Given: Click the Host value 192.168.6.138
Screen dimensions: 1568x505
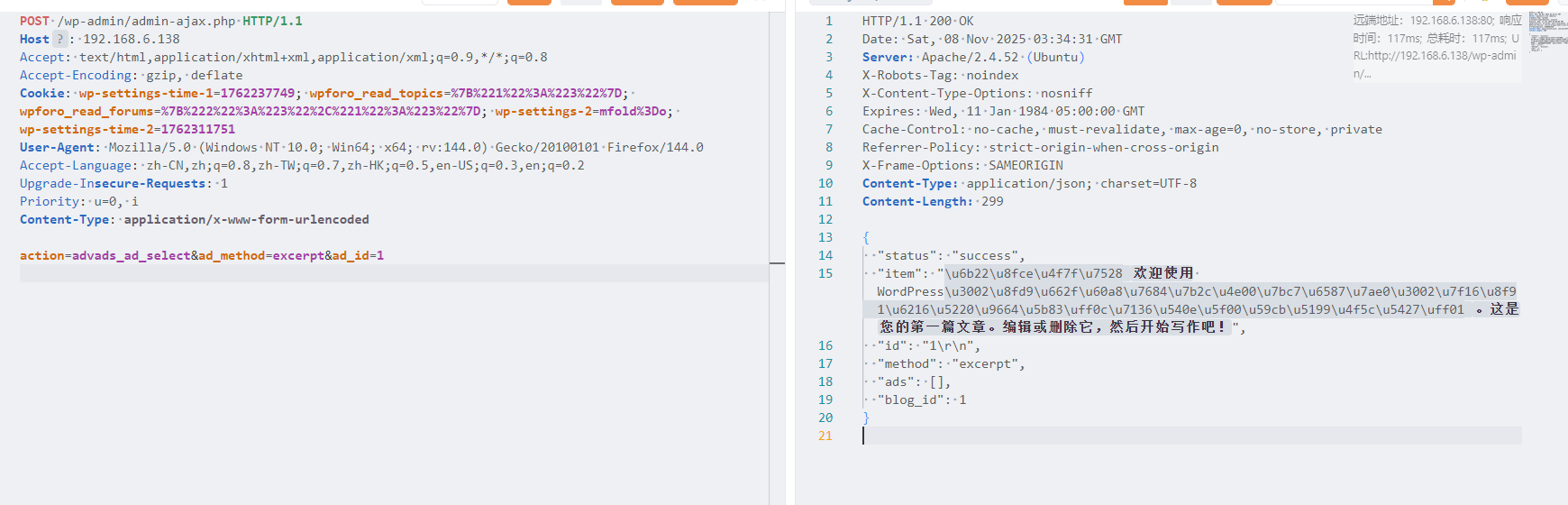Looking at the screenshot, I should click(132, 39).
